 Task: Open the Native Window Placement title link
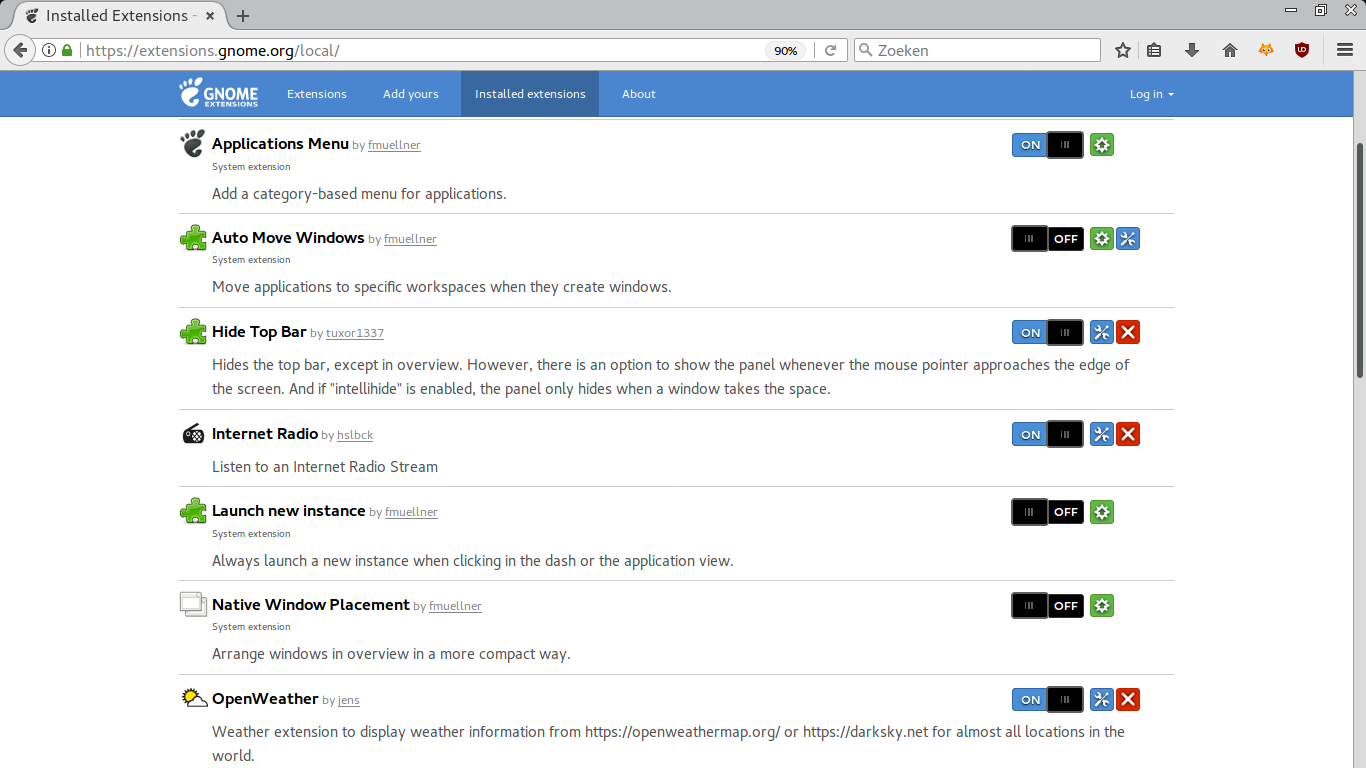[x=311, y=605]
